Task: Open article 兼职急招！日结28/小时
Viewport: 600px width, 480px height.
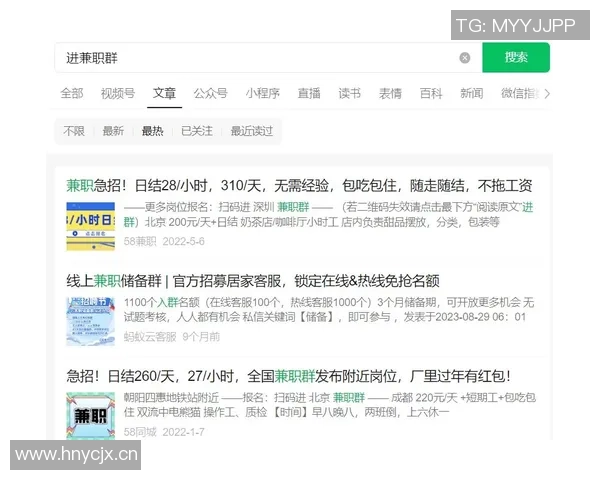Action: [299, 186]
